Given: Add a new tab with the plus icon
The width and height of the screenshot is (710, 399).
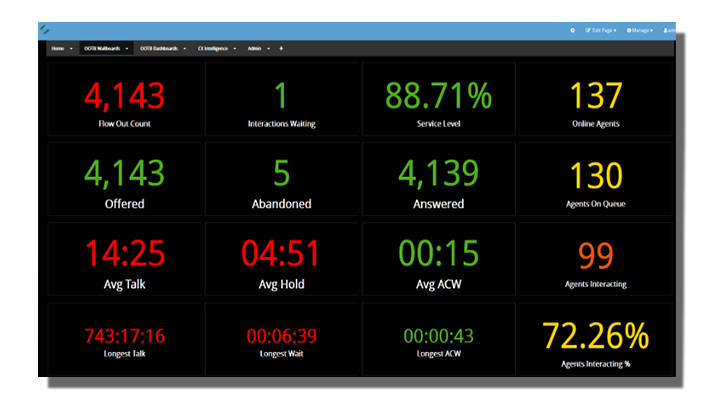Looking at the screenshot, I should (281, 48).
